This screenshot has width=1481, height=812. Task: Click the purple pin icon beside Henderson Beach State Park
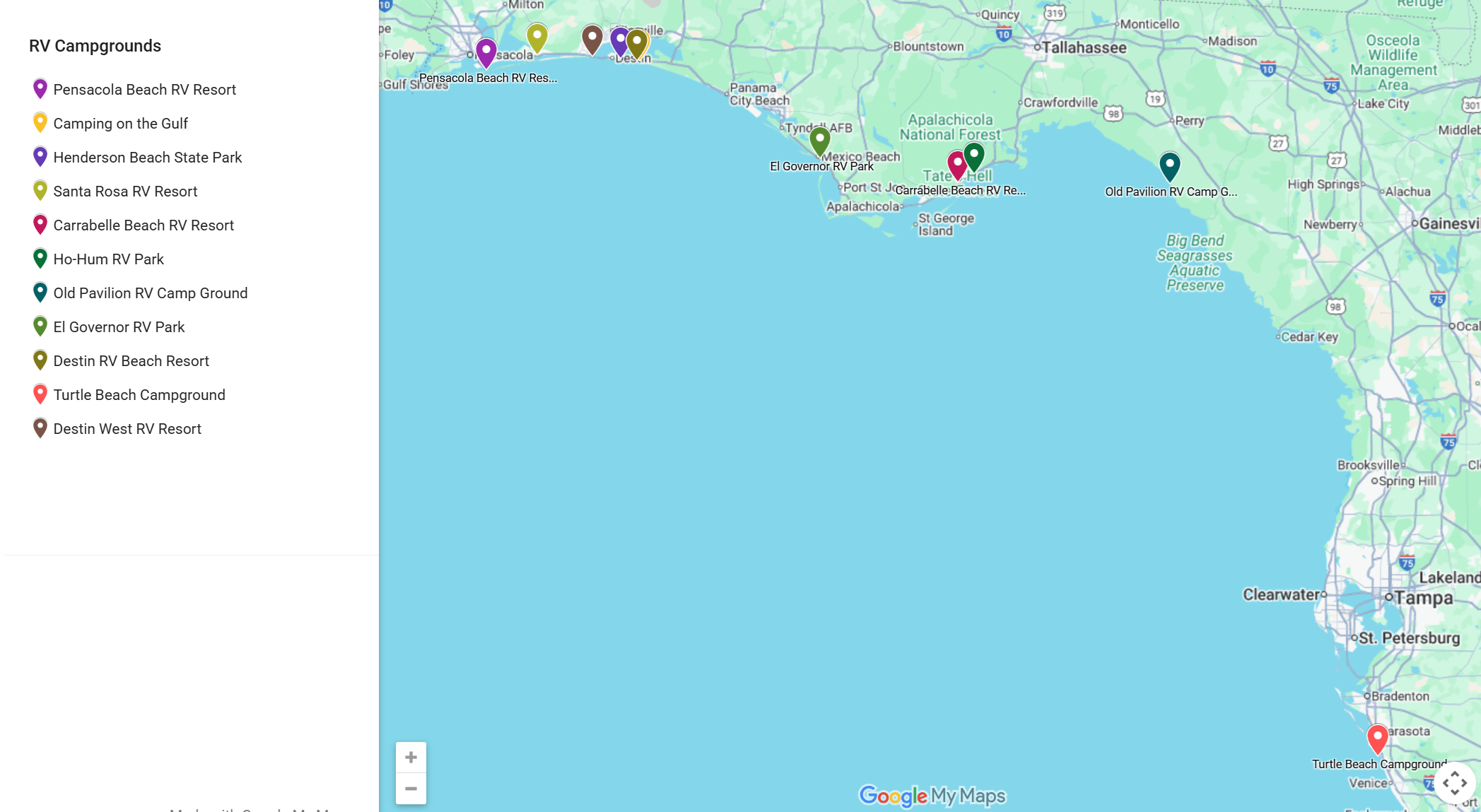click(x=40, y=156)
